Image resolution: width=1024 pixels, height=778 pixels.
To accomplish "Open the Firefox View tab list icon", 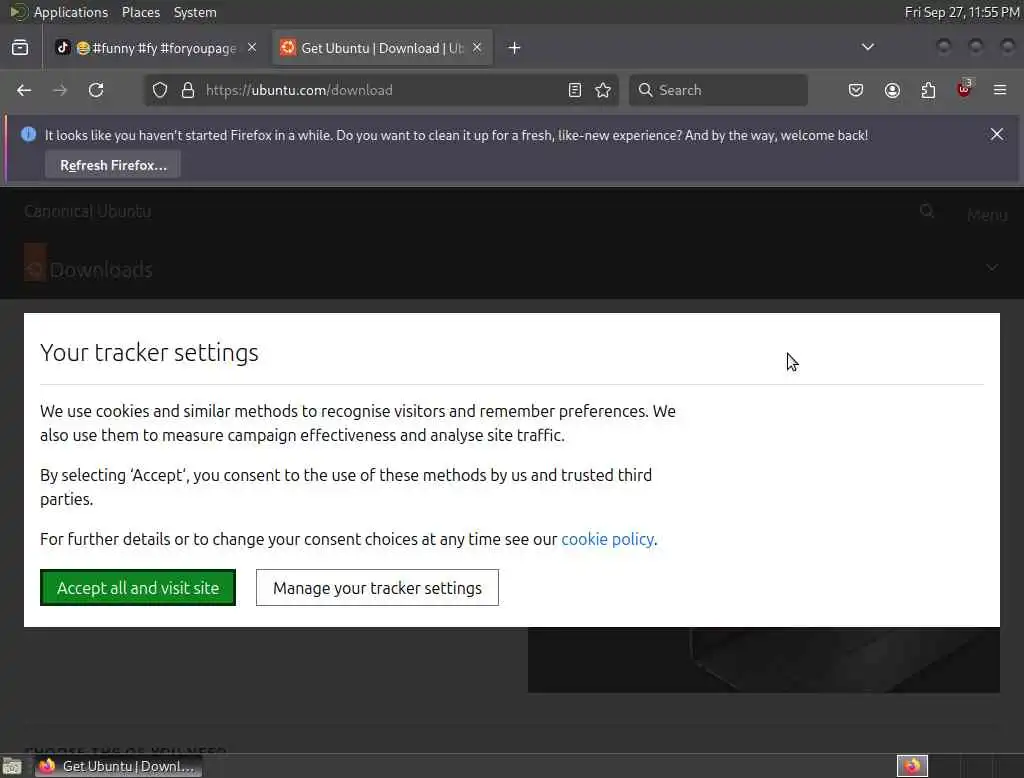I will pos(20,48).
